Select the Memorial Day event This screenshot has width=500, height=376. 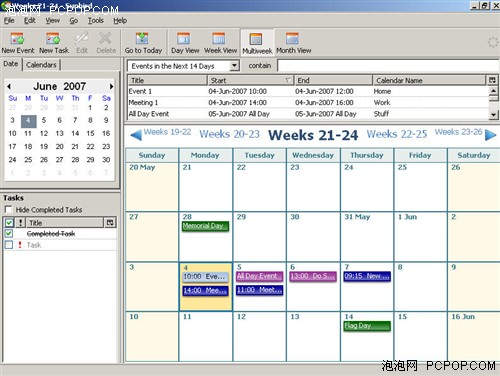point(205,226)
